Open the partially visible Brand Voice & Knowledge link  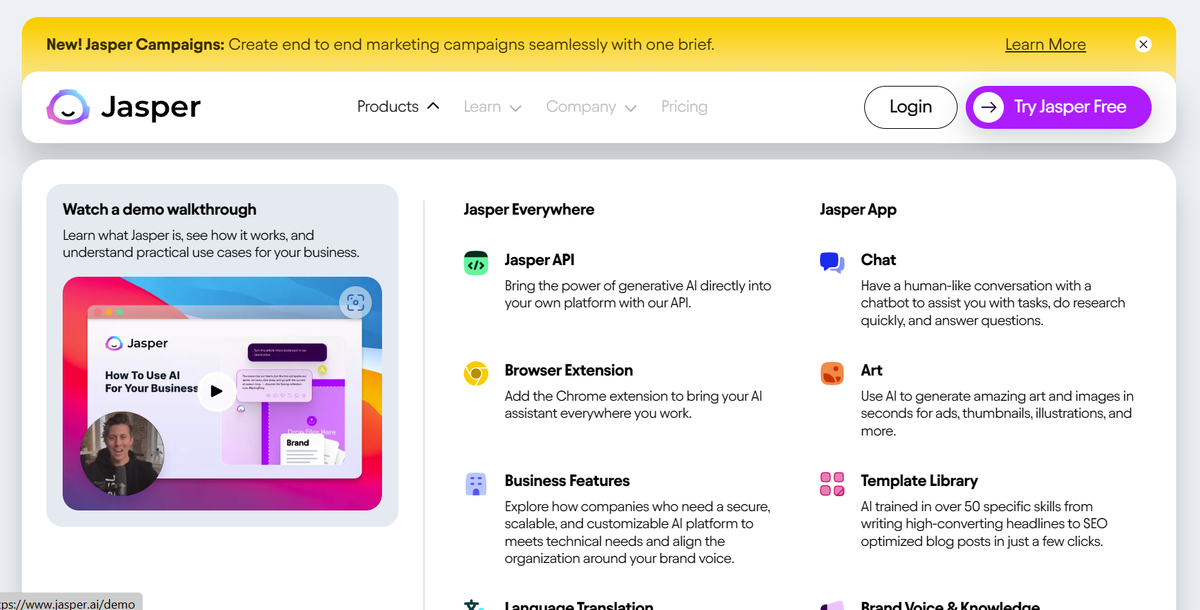(x=950, y=605)
